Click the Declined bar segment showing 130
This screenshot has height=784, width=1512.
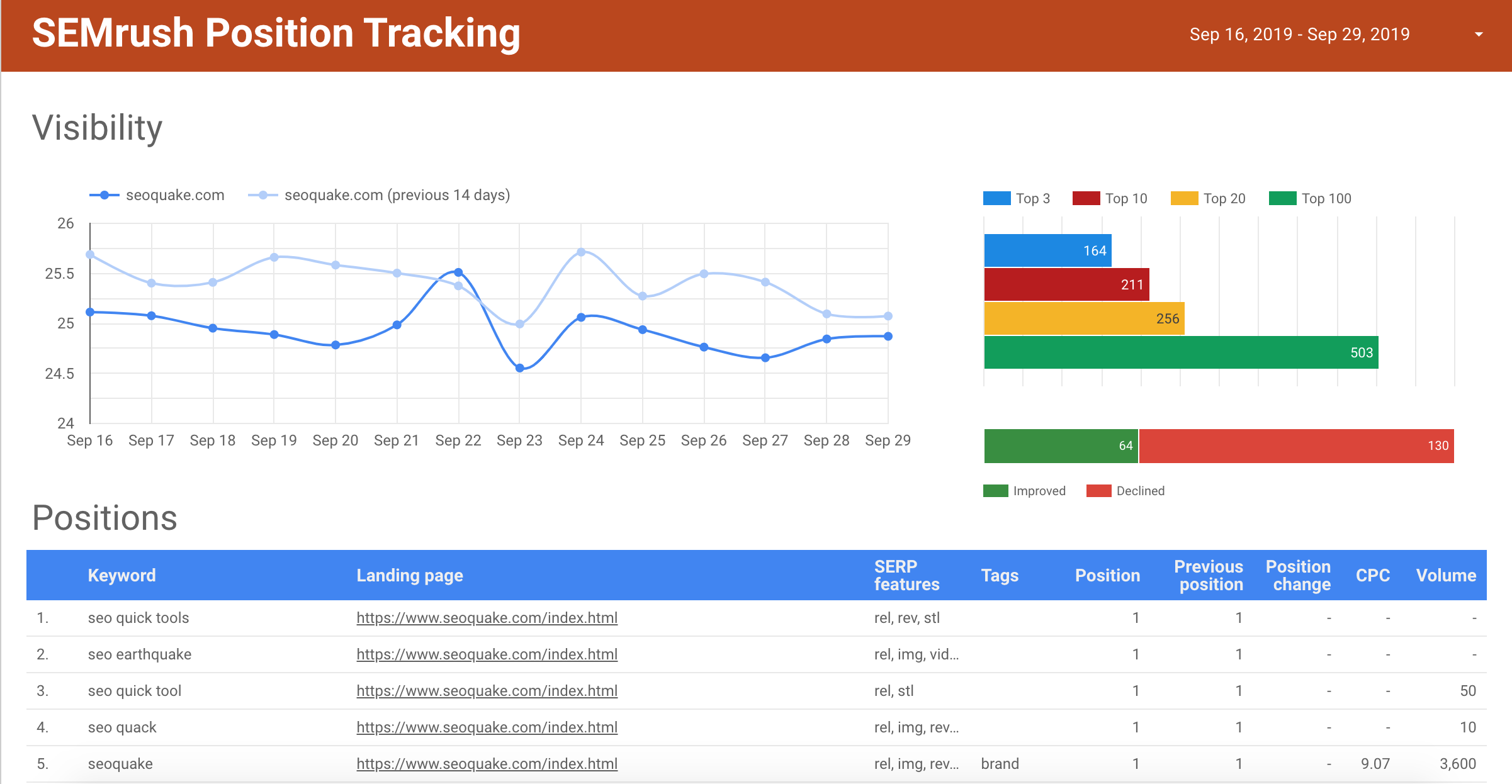[1297, 446]
